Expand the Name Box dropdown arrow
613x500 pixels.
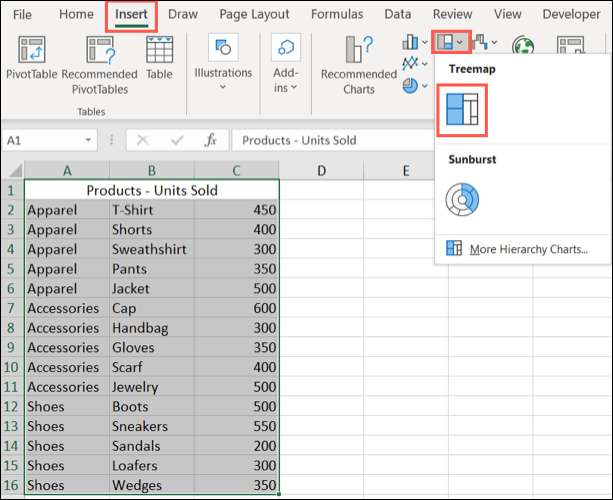coord(89,141)
